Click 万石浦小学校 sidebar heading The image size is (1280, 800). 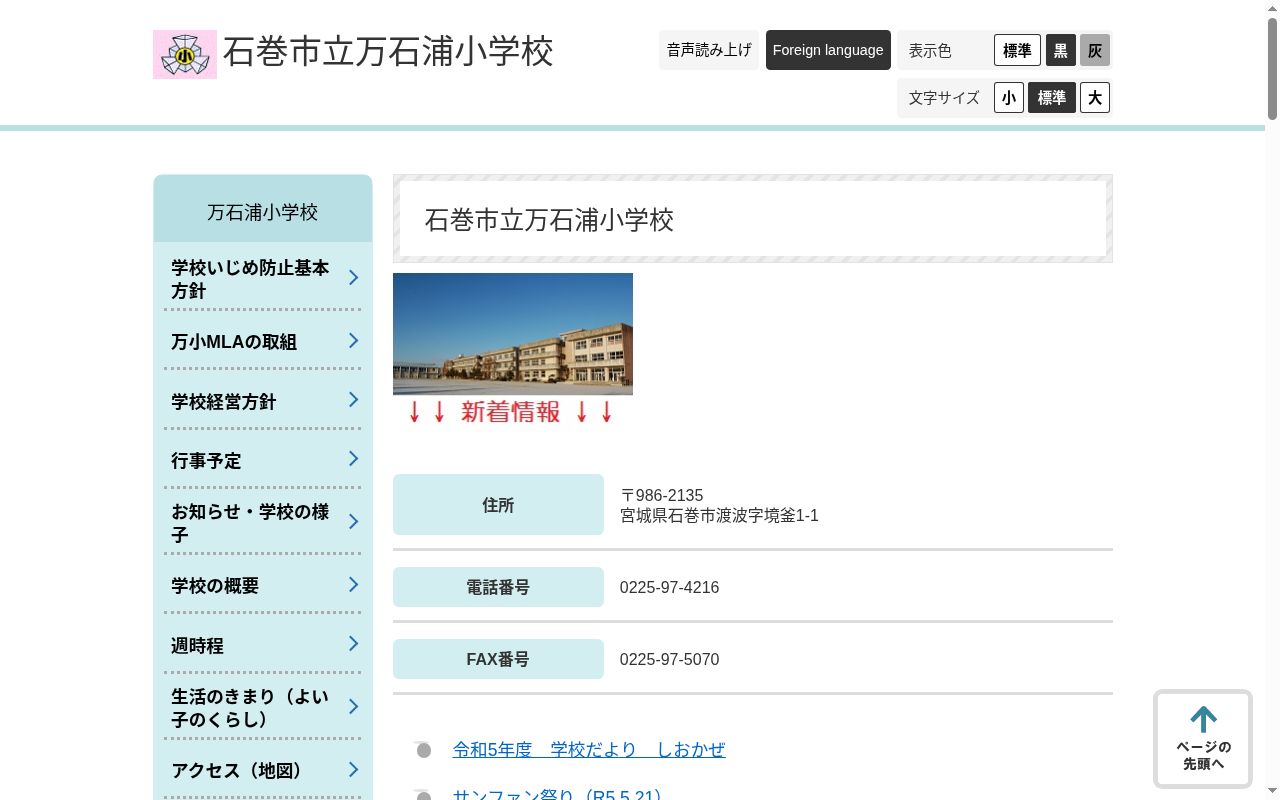pyautogui.click(x=263, y=212)
